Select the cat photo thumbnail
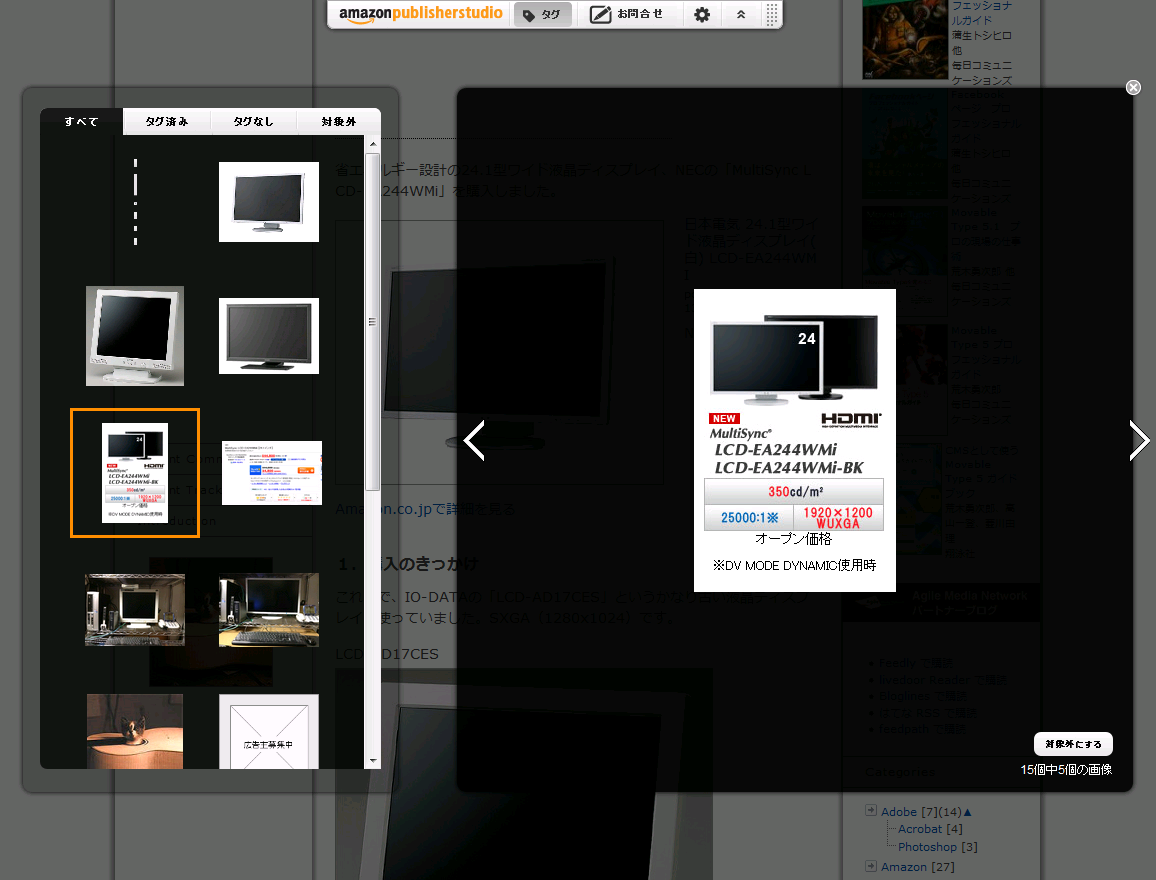Viewport: 1156px width, 880px height. coord(135,731)
